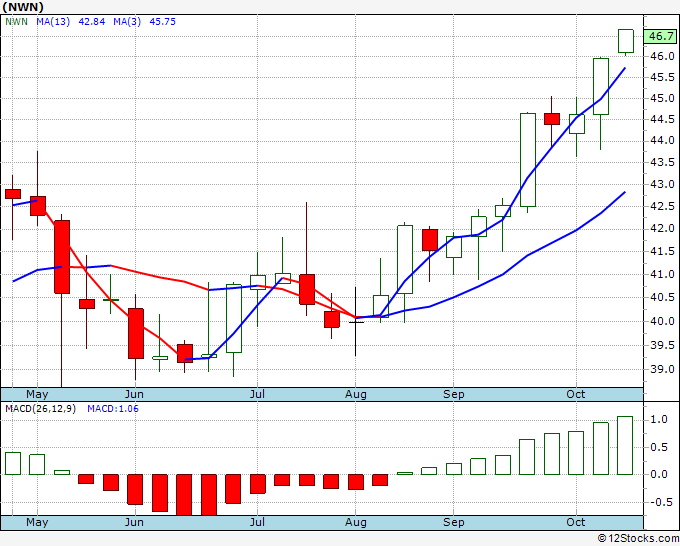Click the Jul label on price chart axis
Image resolution: width=680 pixels, height=546 pixels.
[x=257, y=395]
